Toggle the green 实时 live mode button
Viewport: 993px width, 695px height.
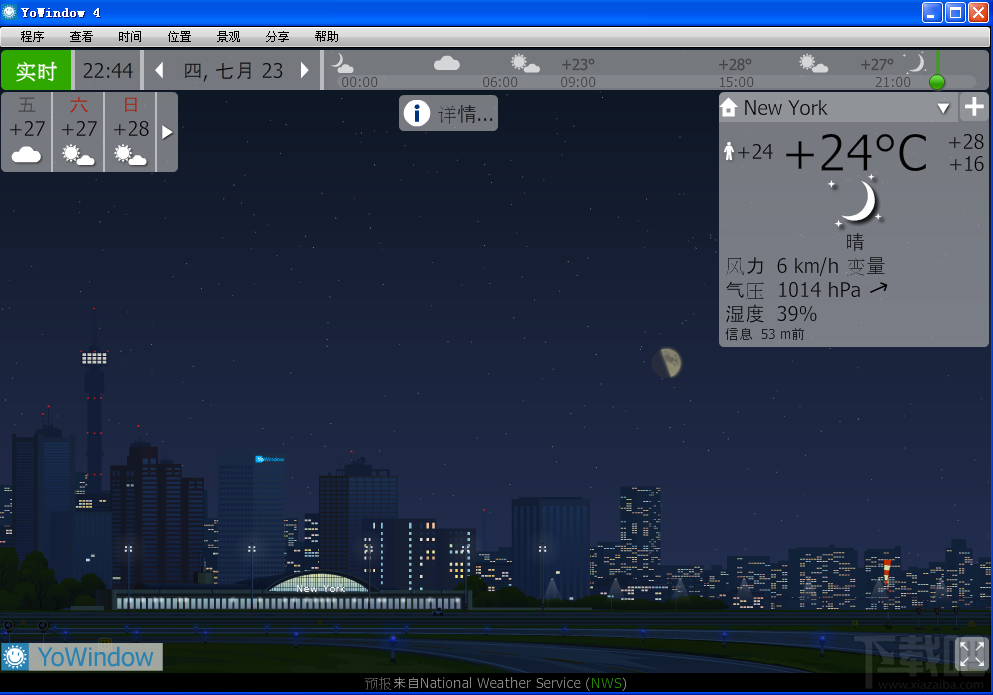click(x=36, y=70)
